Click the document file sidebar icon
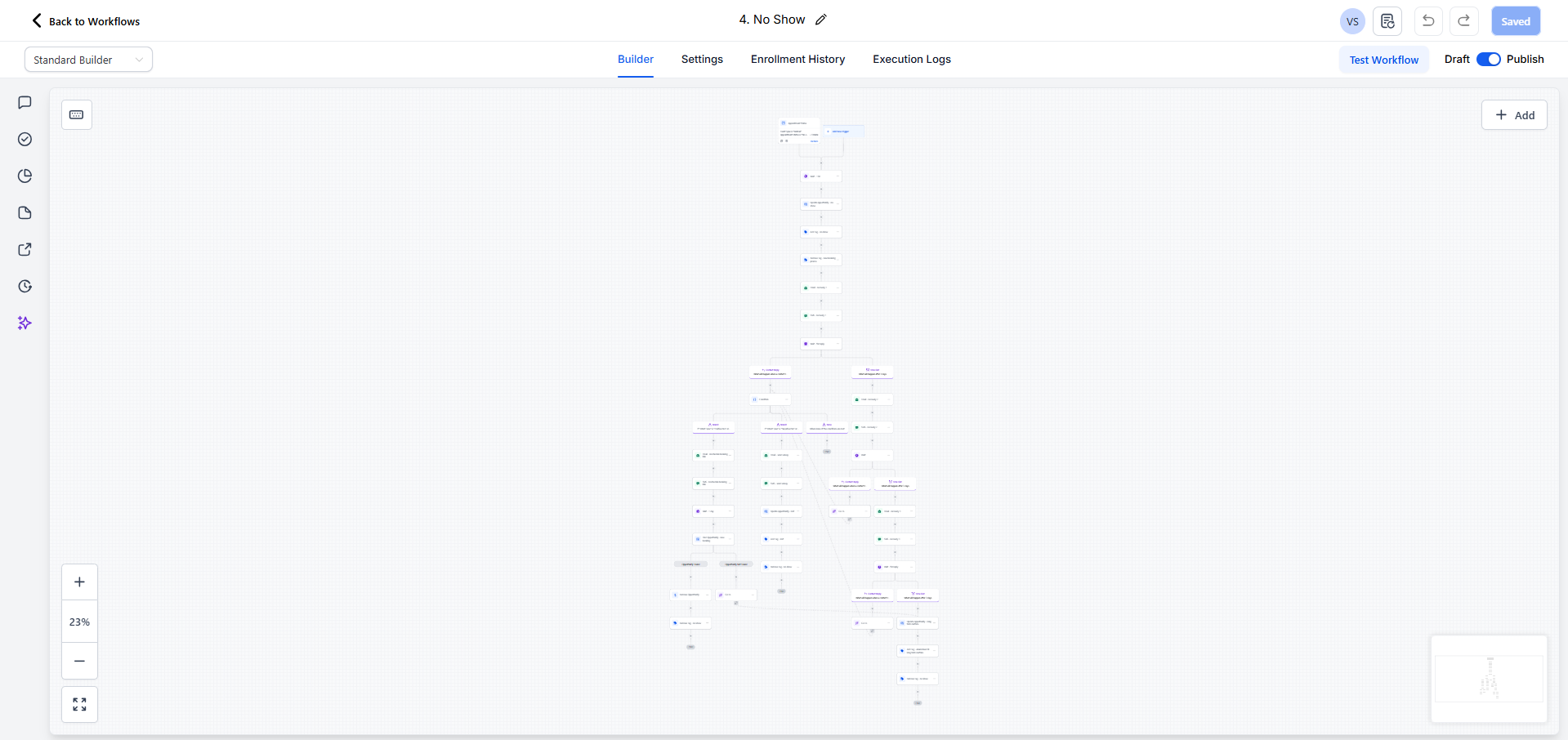This screenshot has height=740, width=1568. coord(25,212)
